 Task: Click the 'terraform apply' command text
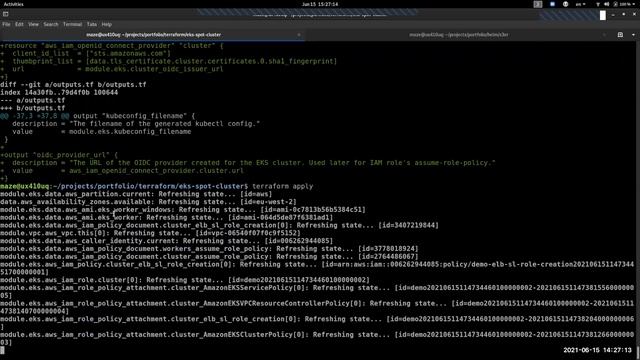click(x=282, y=186)
